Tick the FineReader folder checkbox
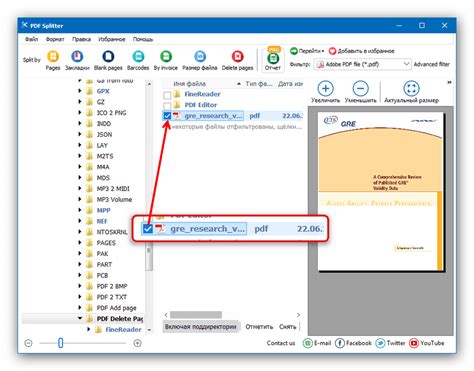This screenshot has height=371, width=474. [x=167, y=95]
